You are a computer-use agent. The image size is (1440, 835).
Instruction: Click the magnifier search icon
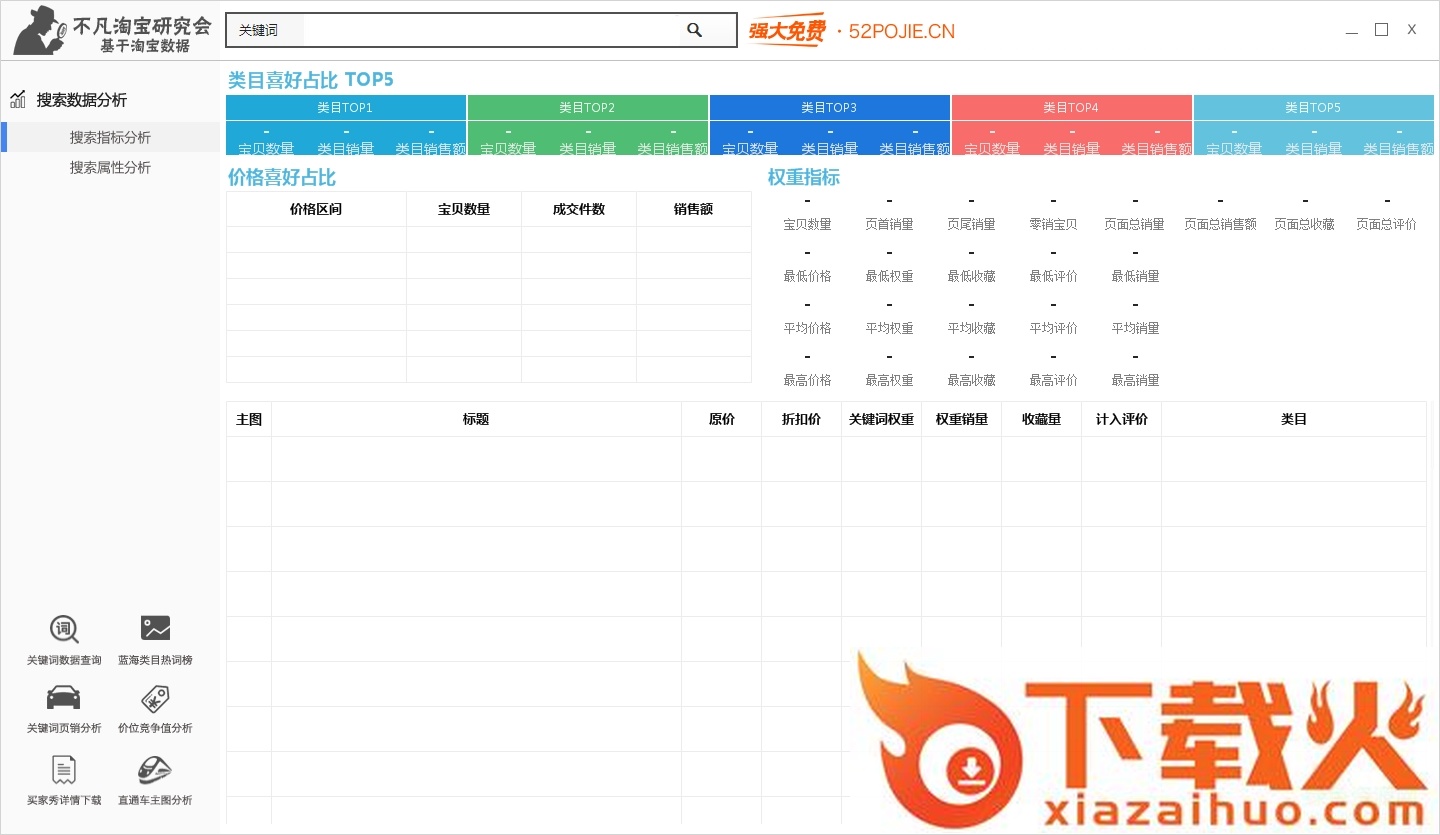695,30
